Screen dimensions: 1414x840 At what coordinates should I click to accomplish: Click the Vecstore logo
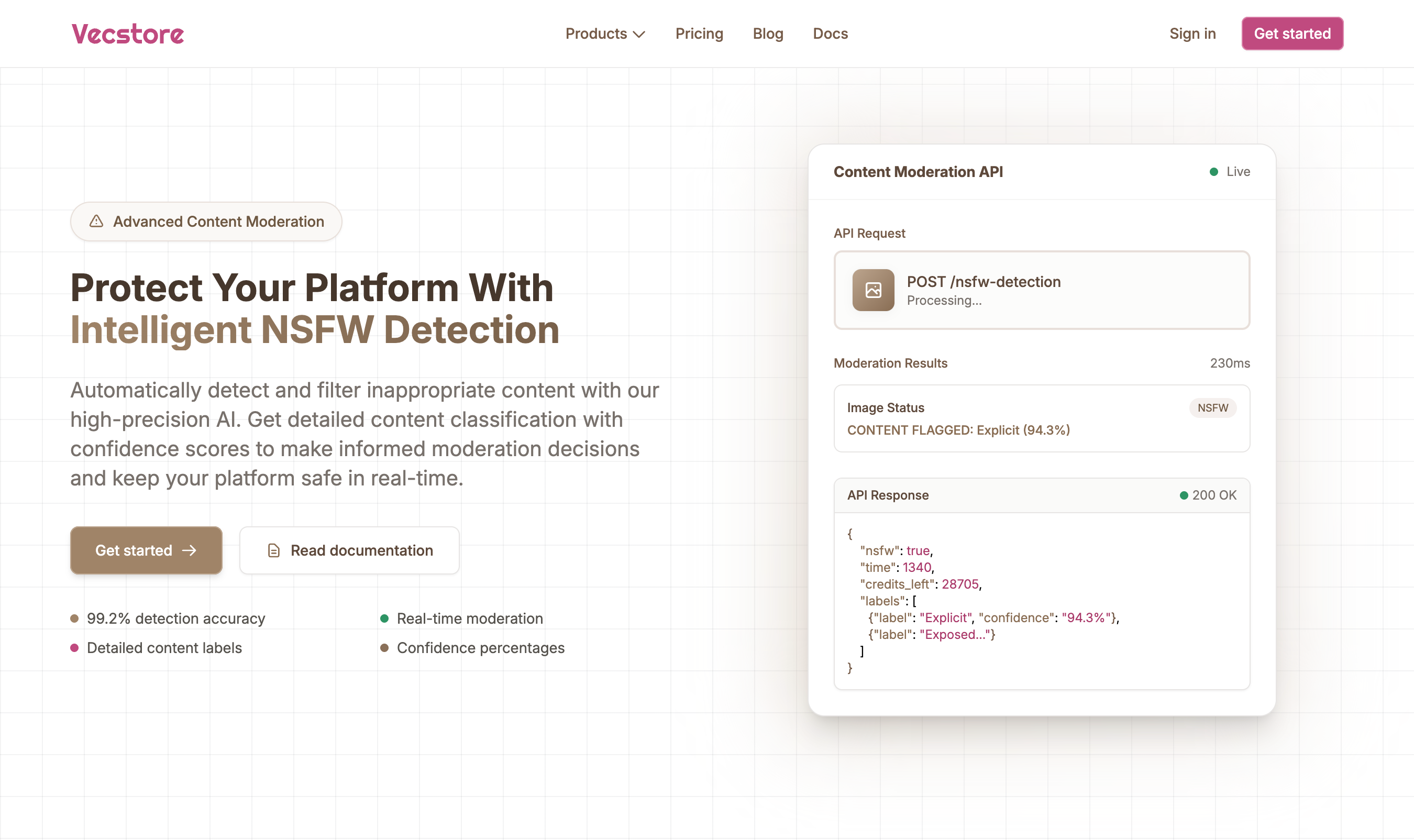point(127,34)
